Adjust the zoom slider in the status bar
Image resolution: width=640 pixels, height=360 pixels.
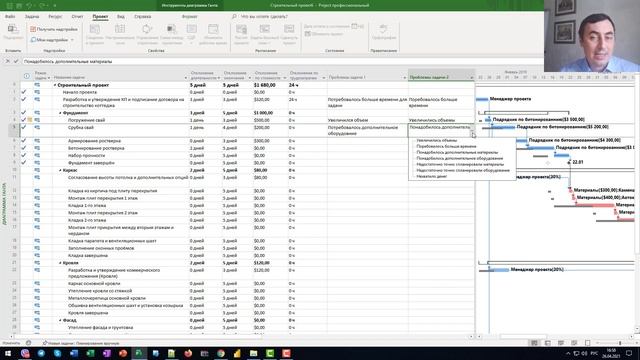620,343
